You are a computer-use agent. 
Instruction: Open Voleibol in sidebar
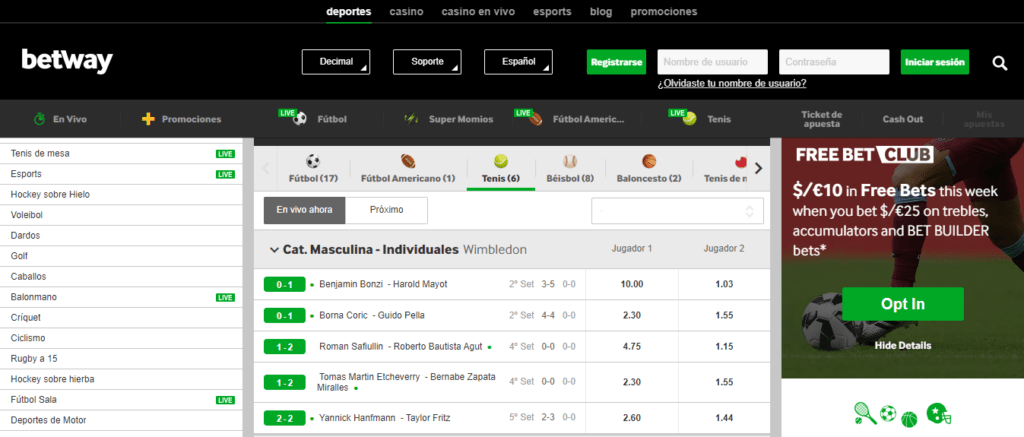121,215
